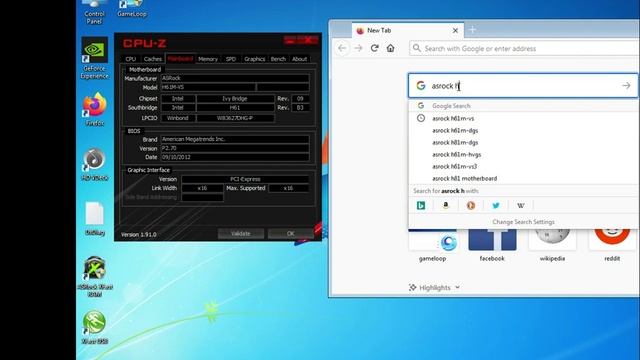Switch to Memory tab in CPU-Z
Viewport: 640px width, 360px height.
coord(208,59)
